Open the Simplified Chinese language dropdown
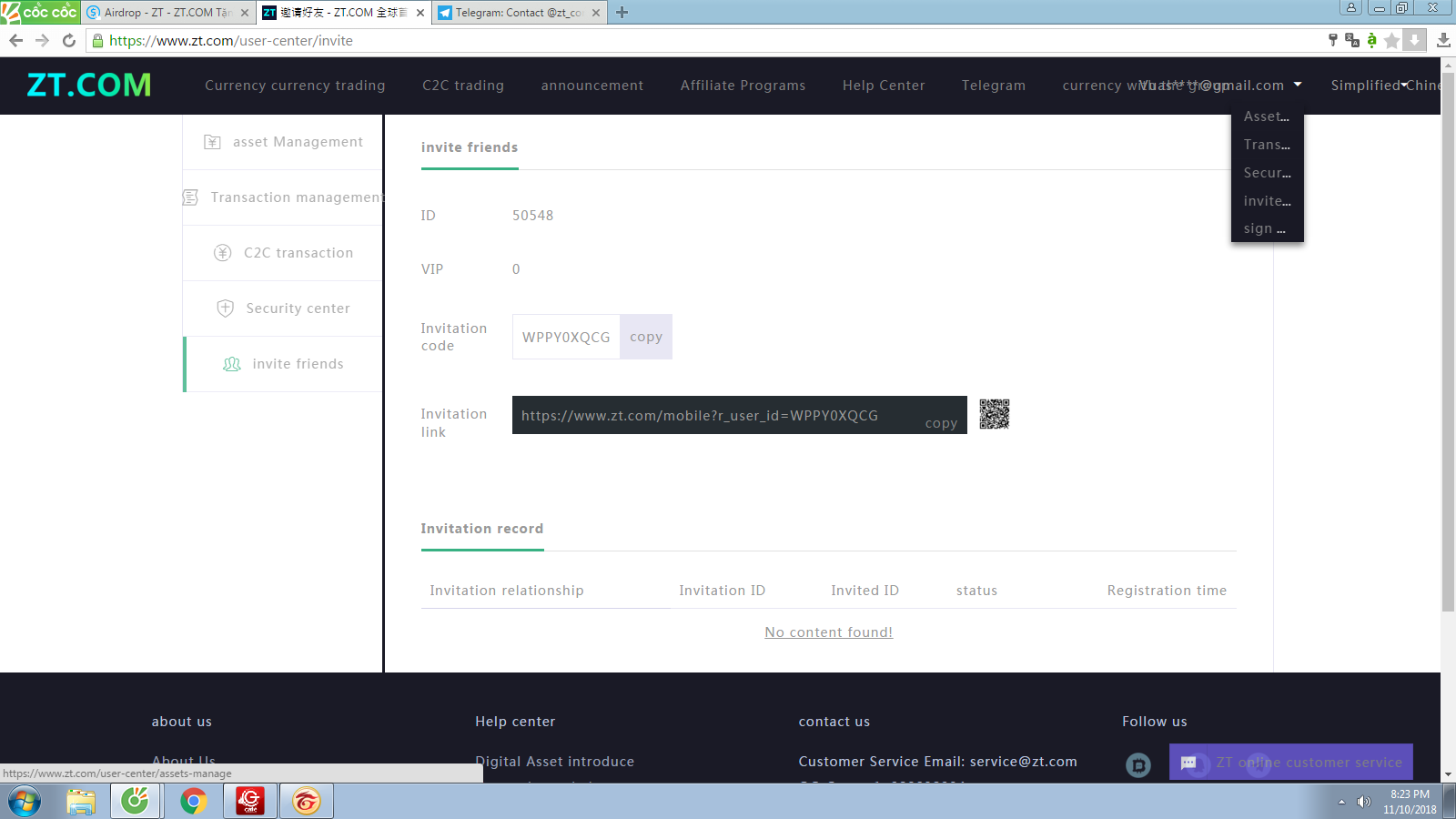1456x819 pixels. point(1385,85)
